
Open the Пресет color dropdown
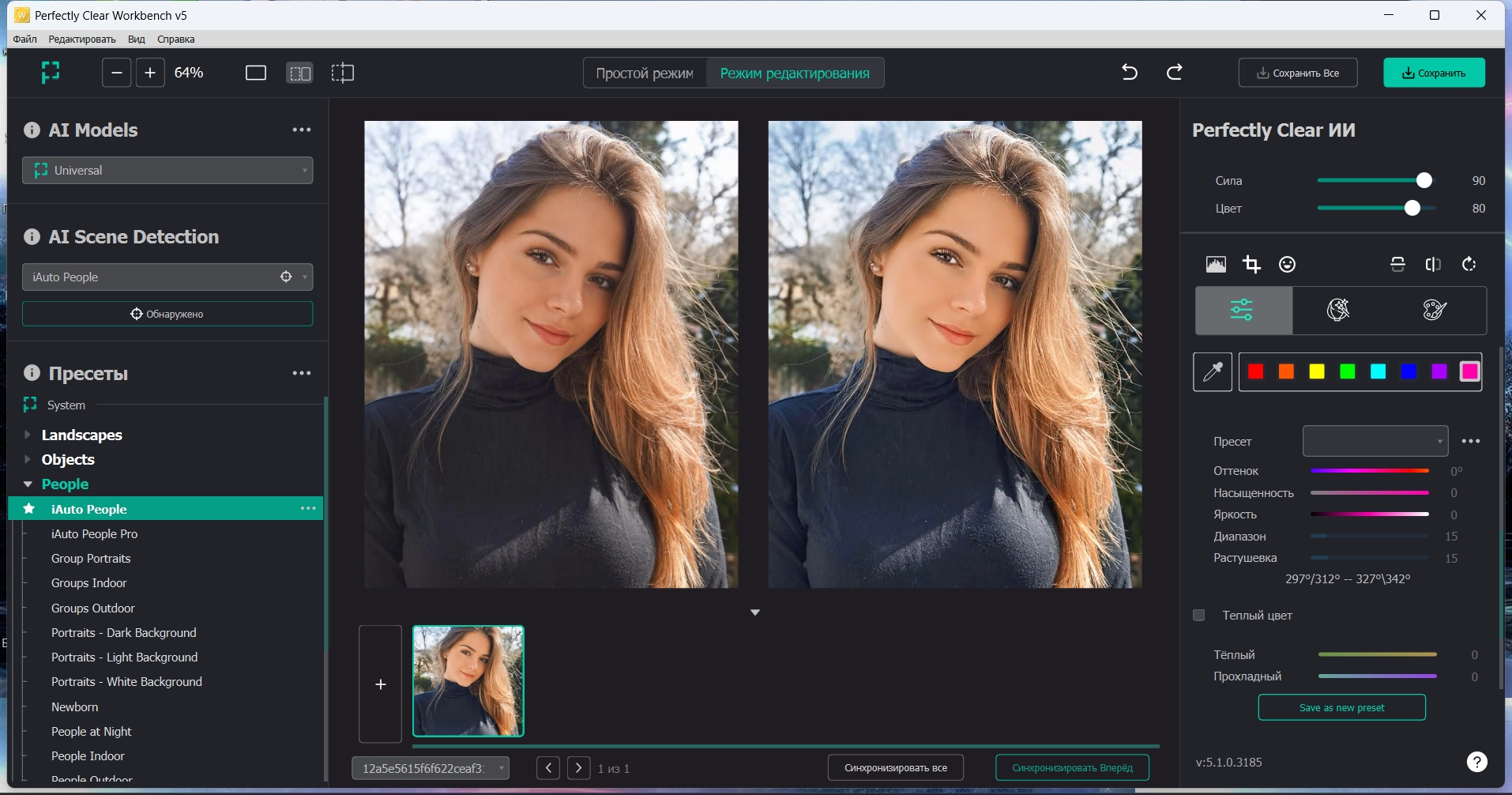[x=1375, y=441]
